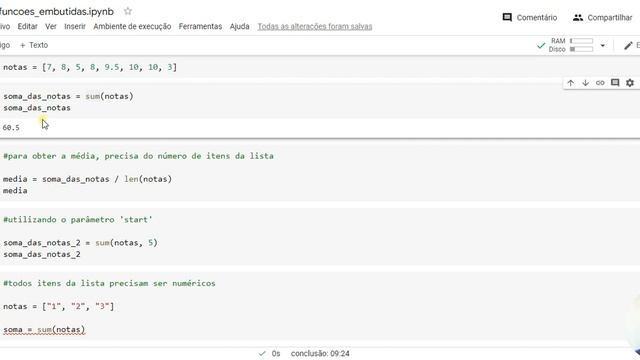Screen dimensions: 640x360
Task: Open the Inserir menu
Action: pos(75,27)
